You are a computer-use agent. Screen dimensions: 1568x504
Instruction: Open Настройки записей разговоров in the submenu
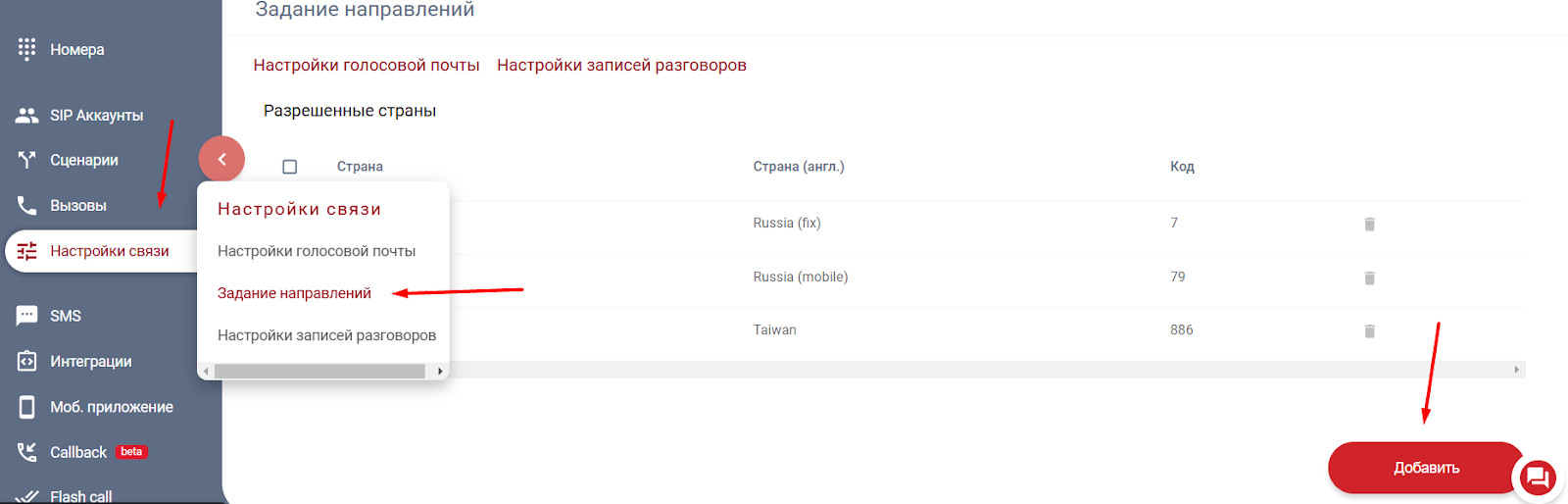click(x=326, y=335)
